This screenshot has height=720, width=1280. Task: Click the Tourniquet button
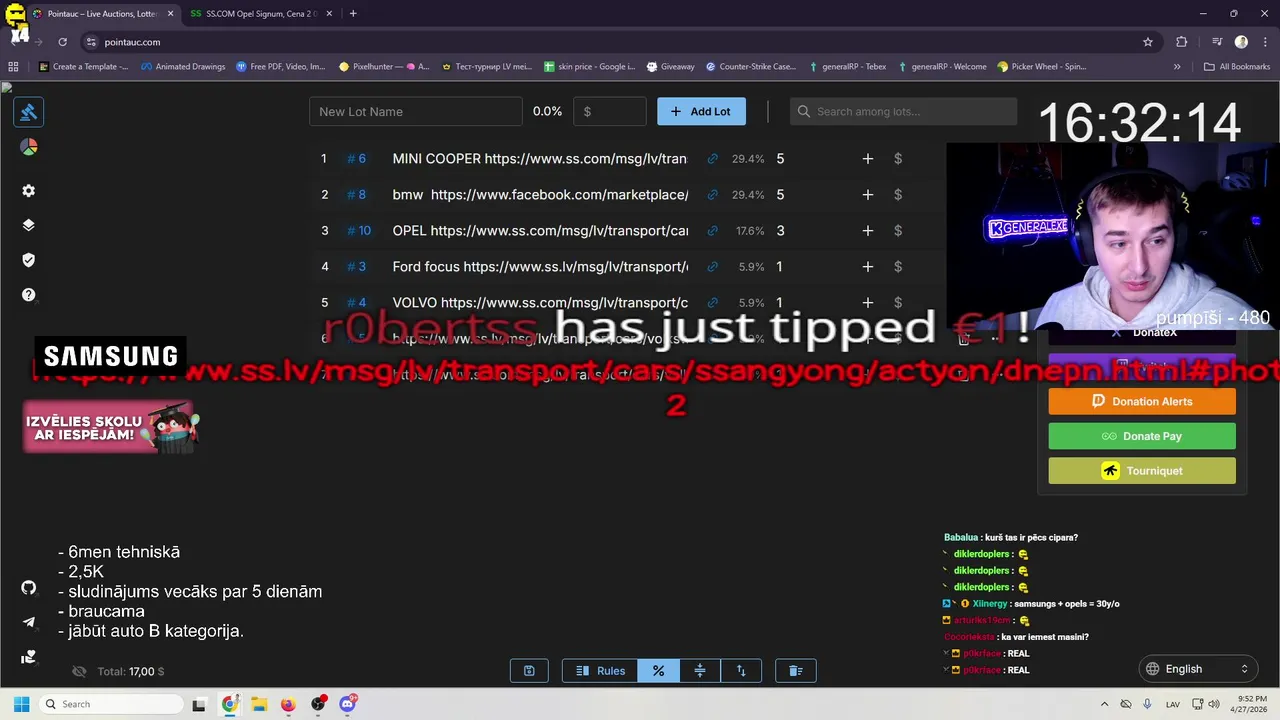point(1142,471)
